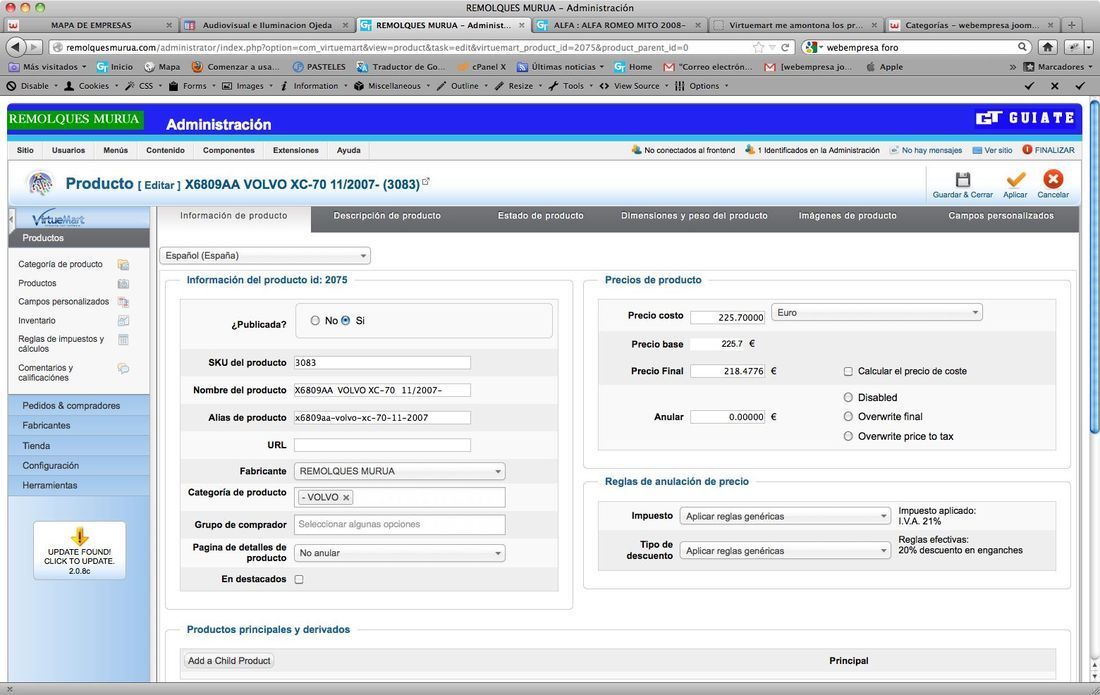
Task: Click the Guardar & Cerrar save icon
Action: (962, 179)
